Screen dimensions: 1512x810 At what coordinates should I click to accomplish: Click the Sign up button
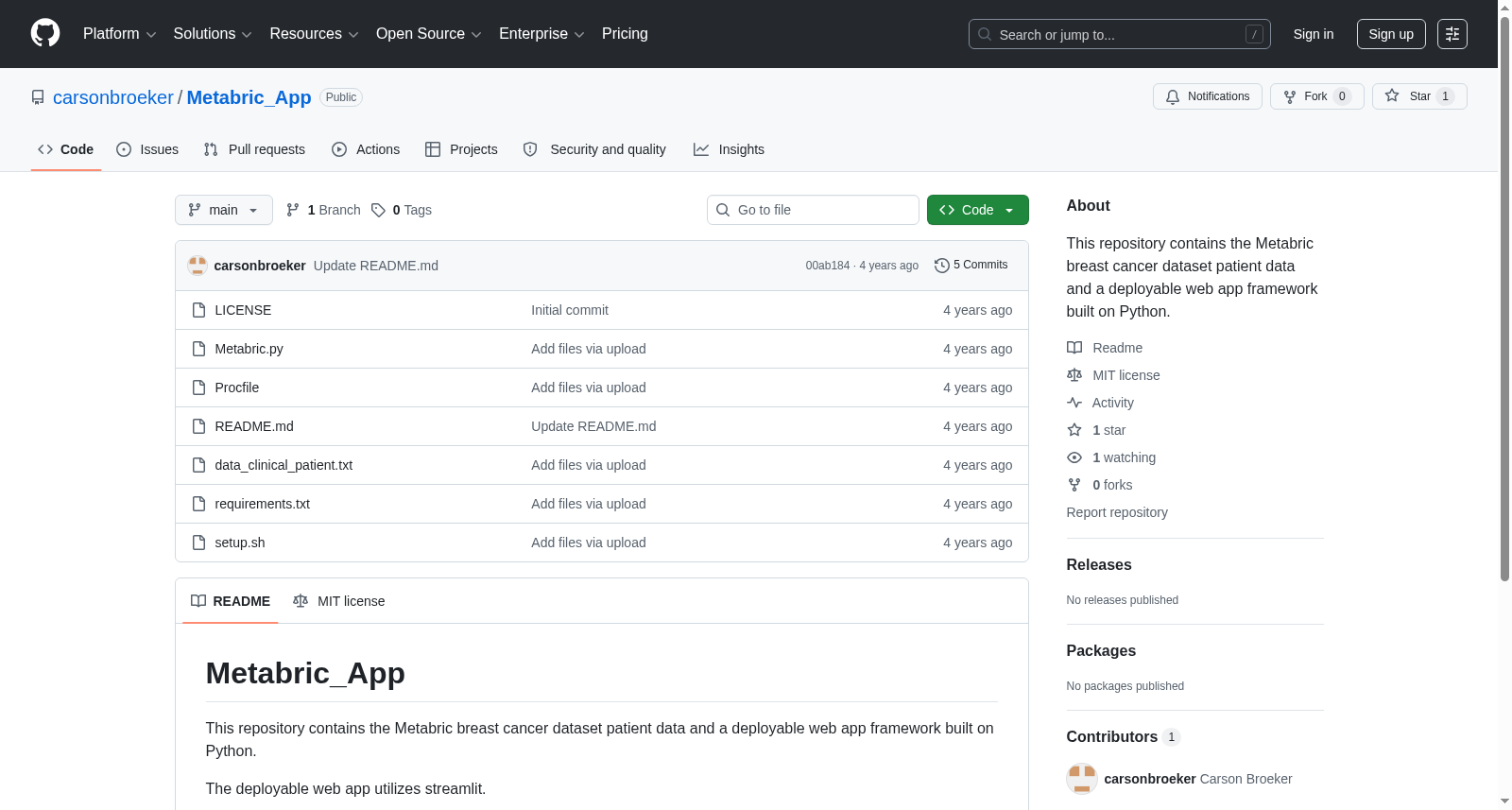(1391, 34)
